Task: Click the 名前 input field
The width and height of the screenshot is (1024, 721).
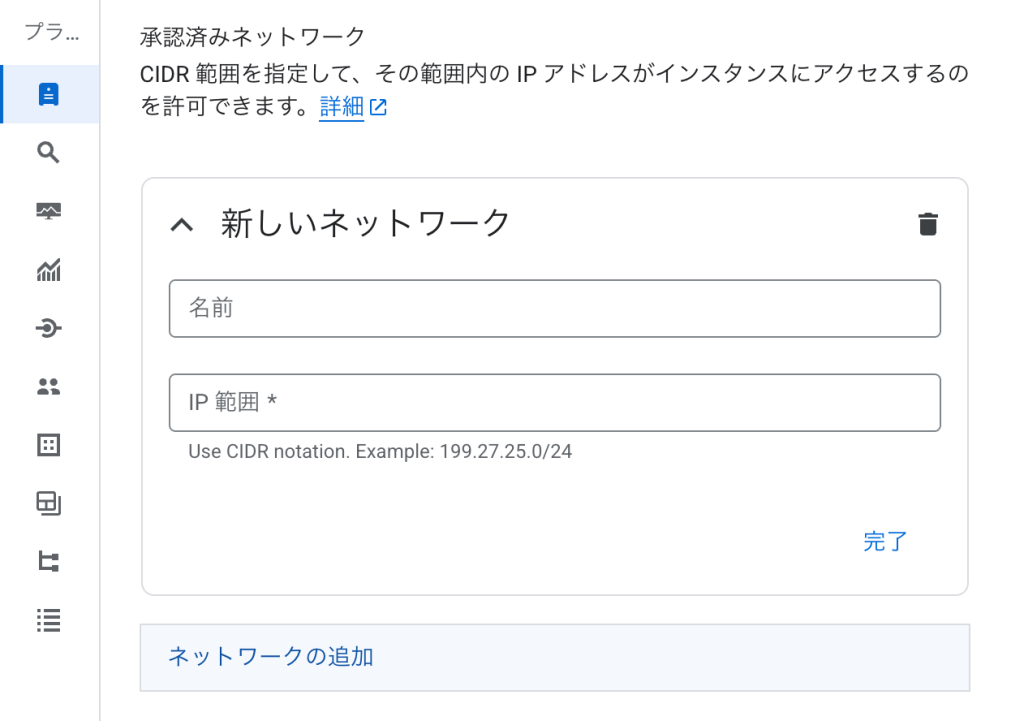Action: point(554,308)
